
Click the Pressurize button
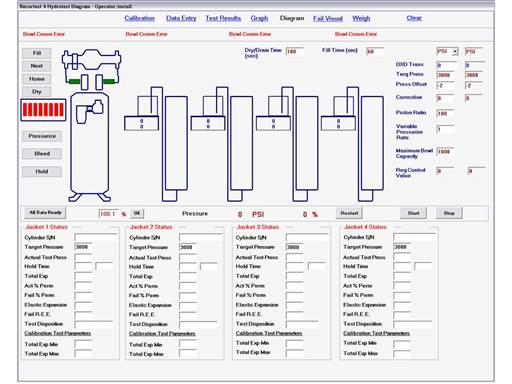42,136
